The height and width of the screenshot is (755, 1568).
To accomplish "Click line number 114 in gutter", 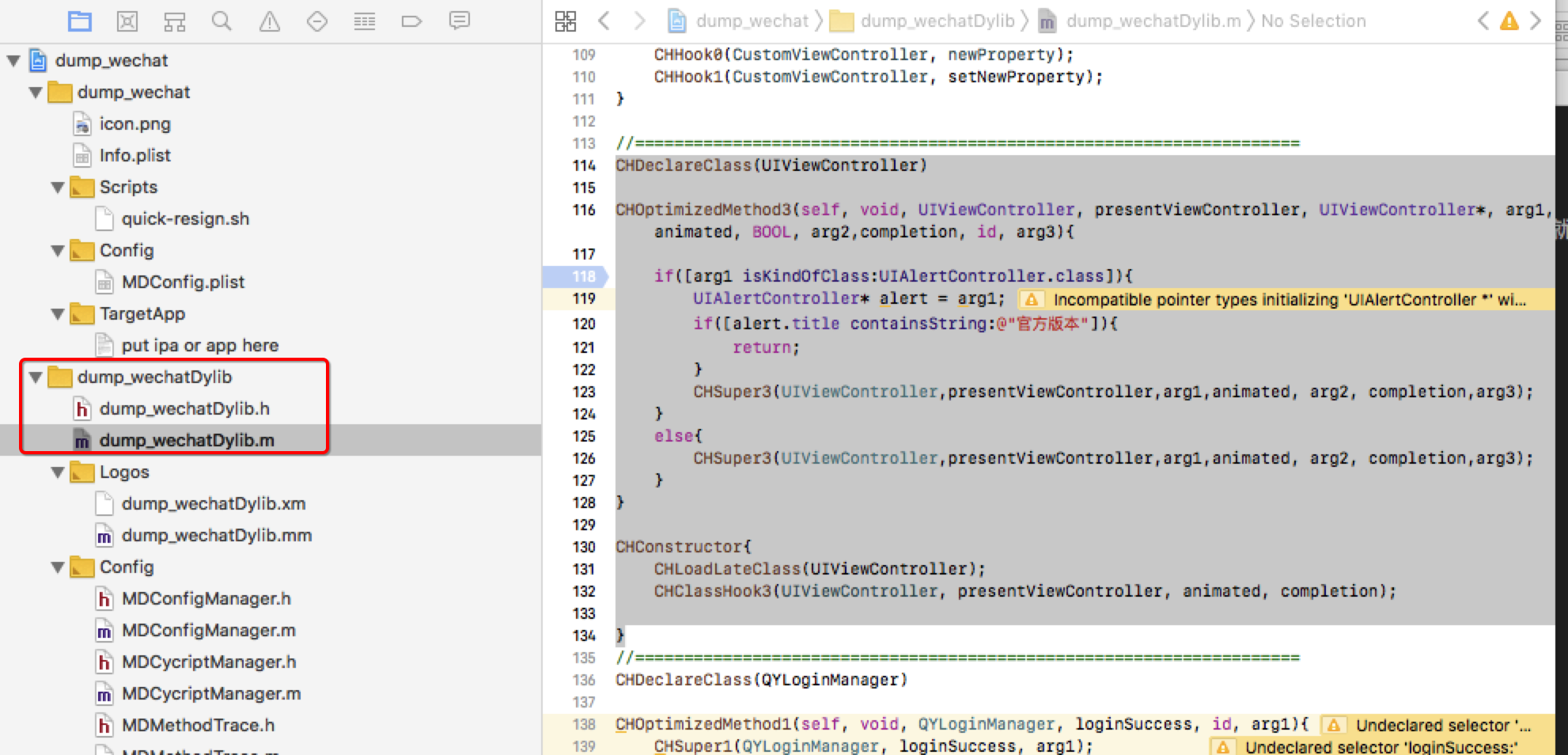I will pos(584,165).
